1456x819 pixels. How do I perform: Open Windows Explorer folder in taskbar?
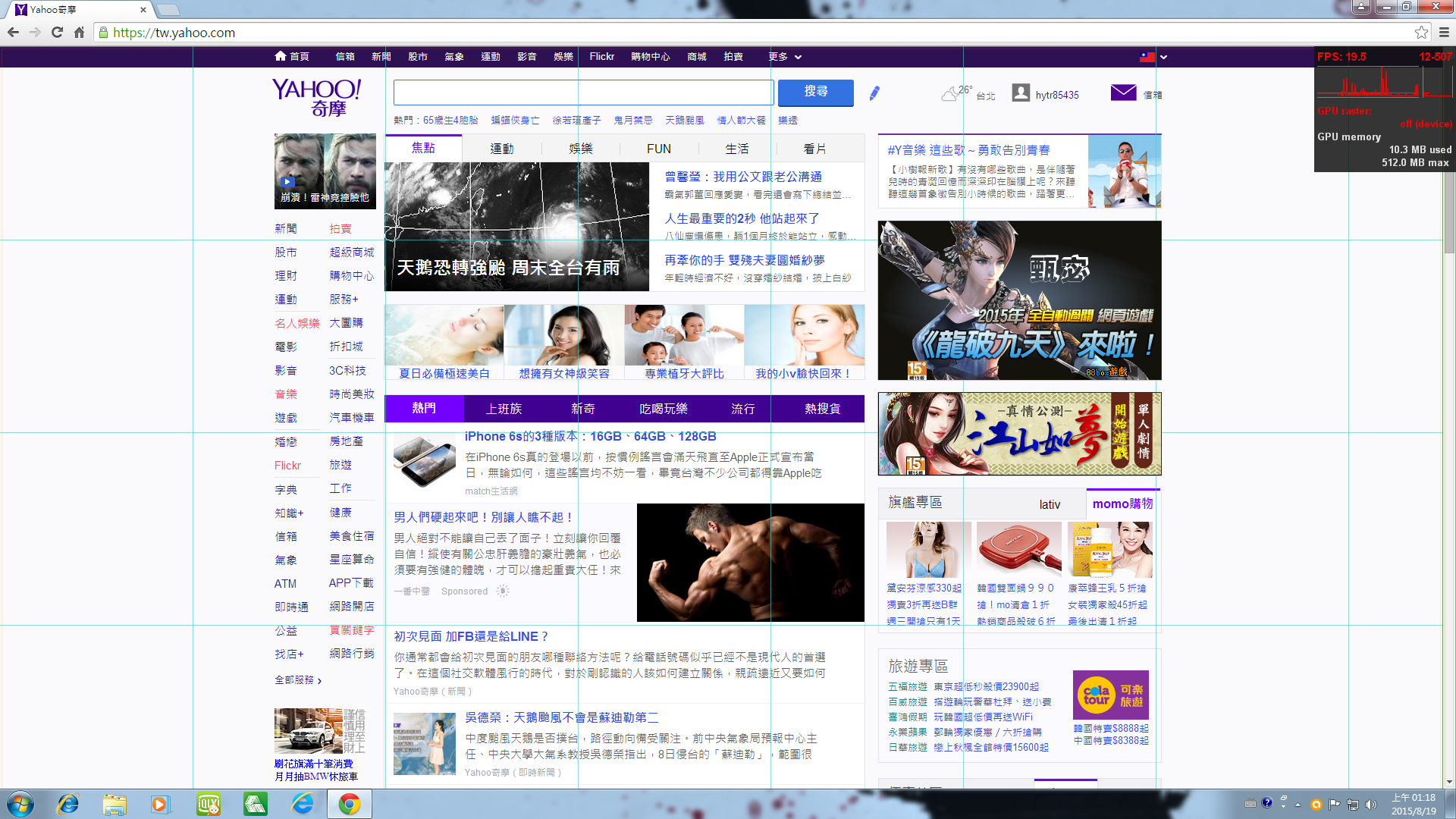click(115, 804)
